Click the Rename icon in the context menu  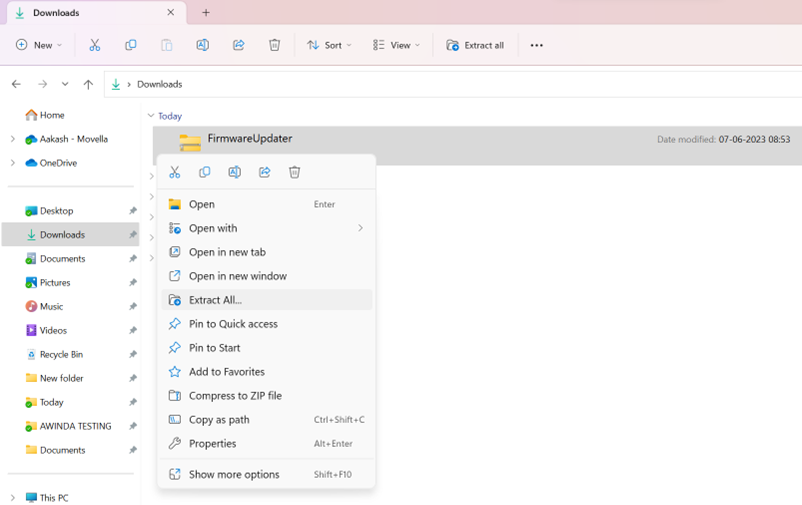point(234,172)
